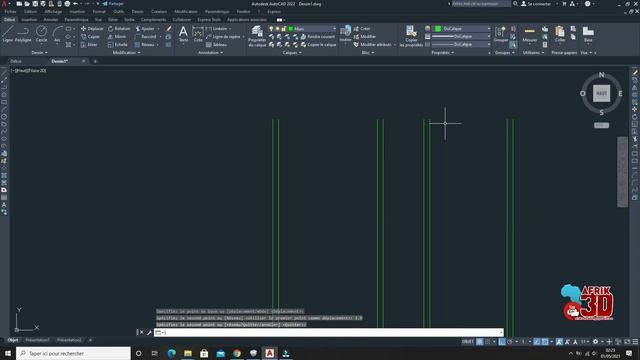
Task: Open the Fichier menu
Action: [x=10, y=11]
